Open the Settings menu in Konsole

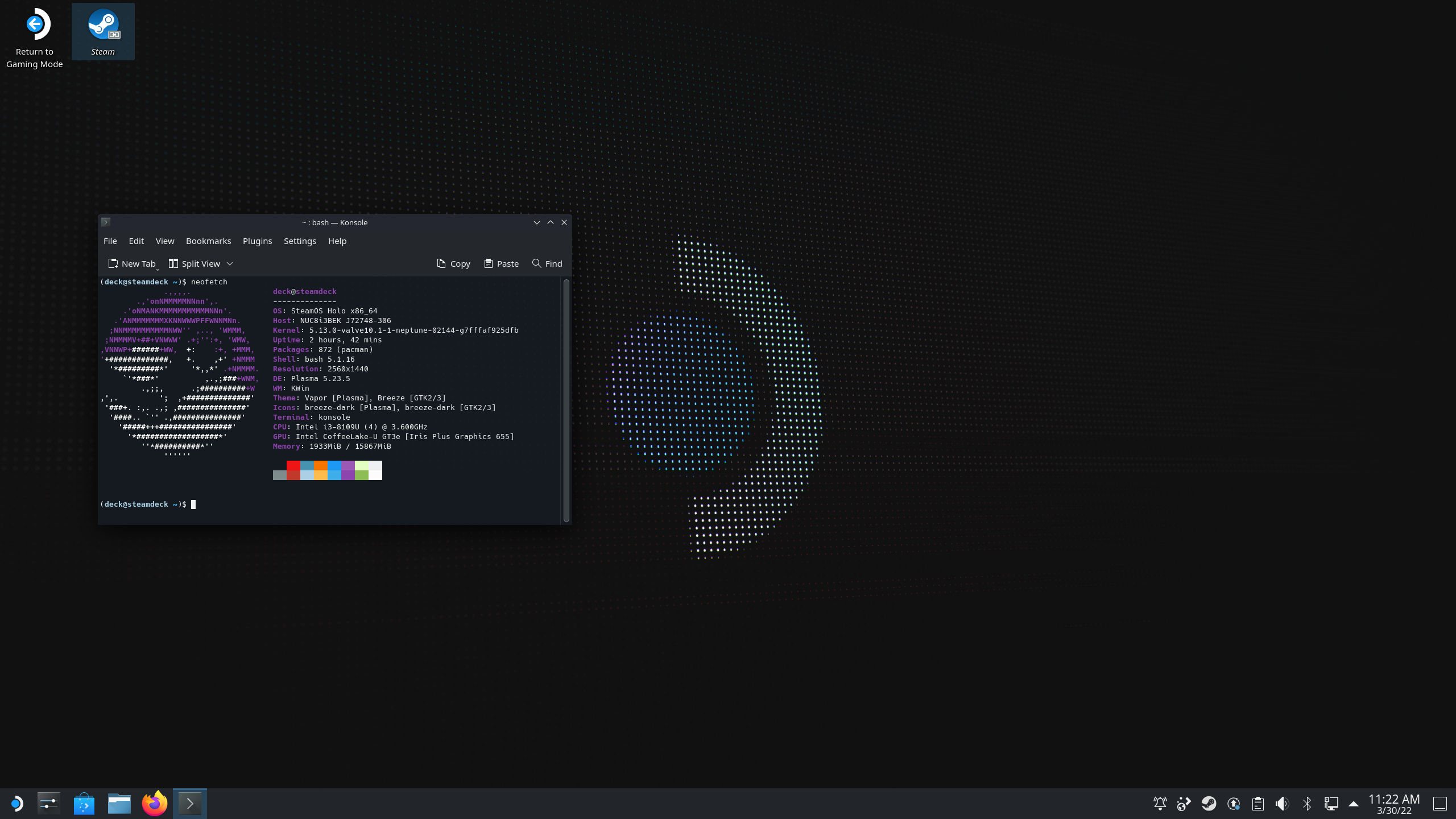300,241
